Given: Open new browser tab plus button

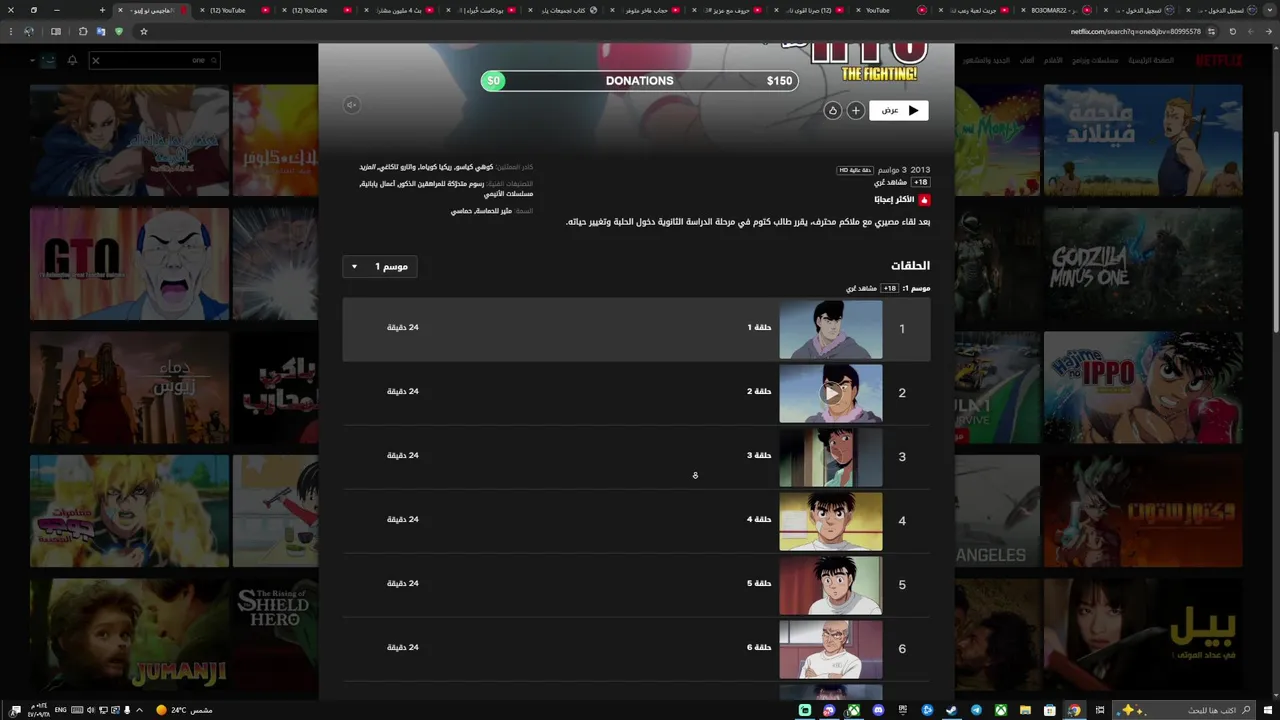Looking at the screenshot, I should point(102,10).
